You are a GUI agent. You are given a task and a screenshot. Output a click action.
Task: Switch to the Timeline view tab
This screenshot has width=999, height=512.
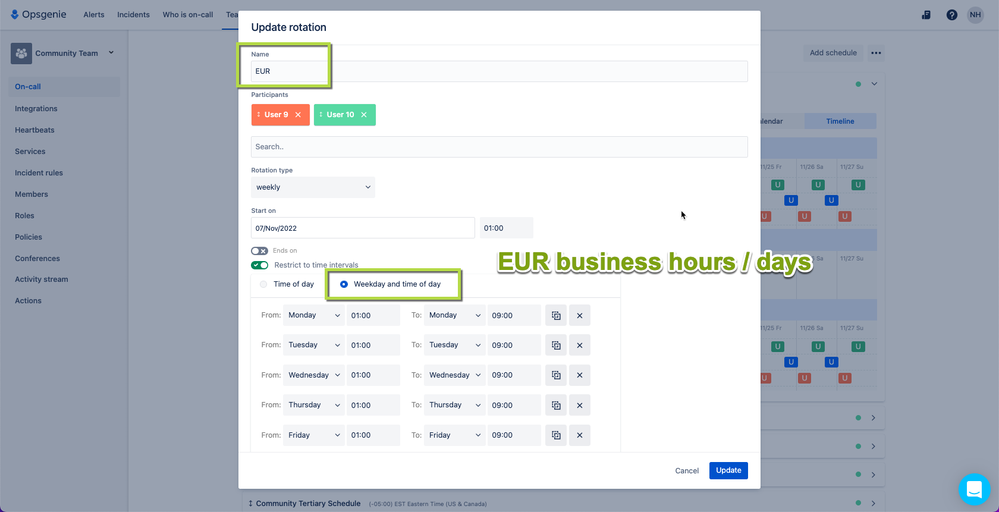[840, 121]
